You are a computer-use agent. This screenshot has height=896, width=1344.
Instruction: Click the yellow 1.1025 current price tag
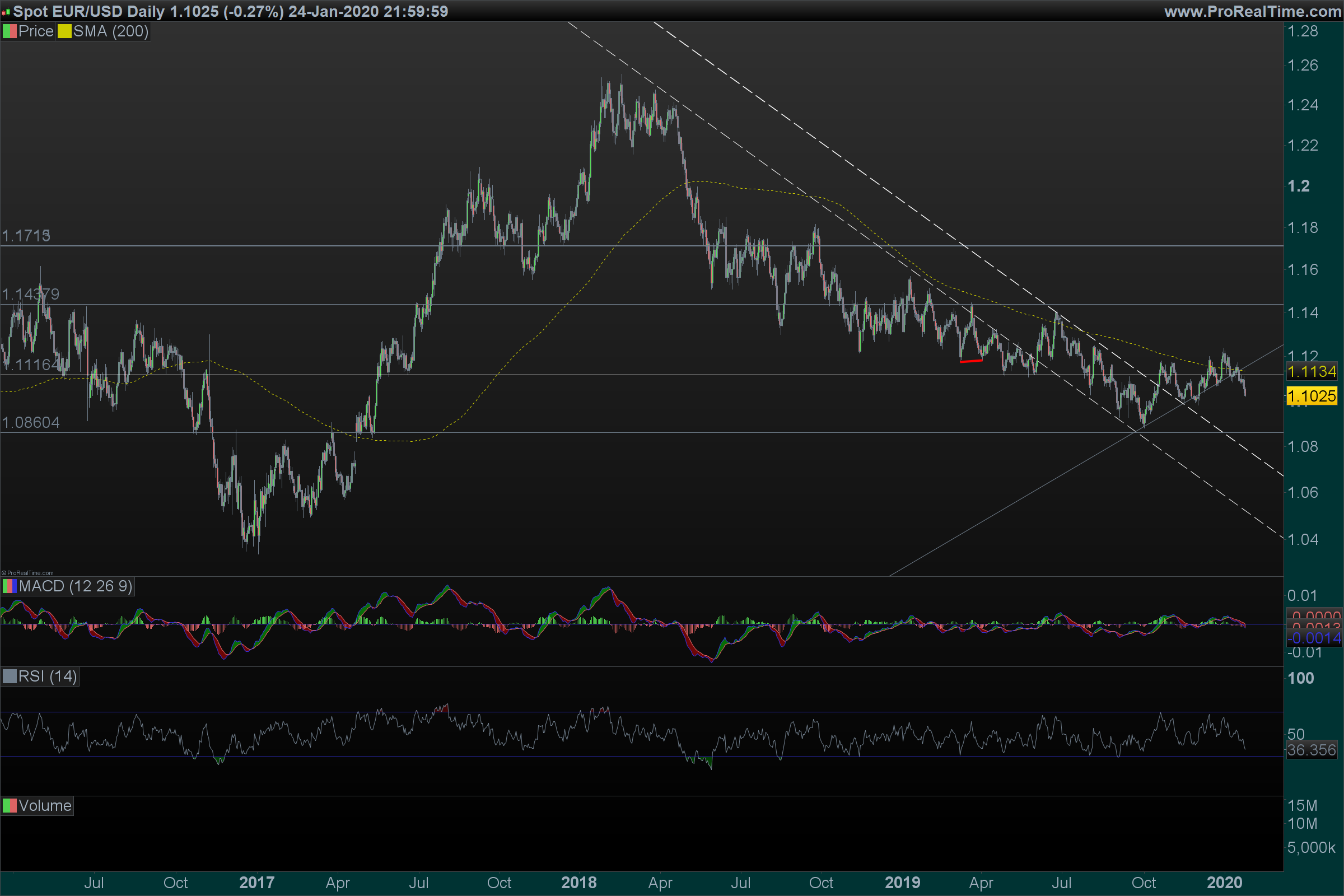click(1312, 396)
